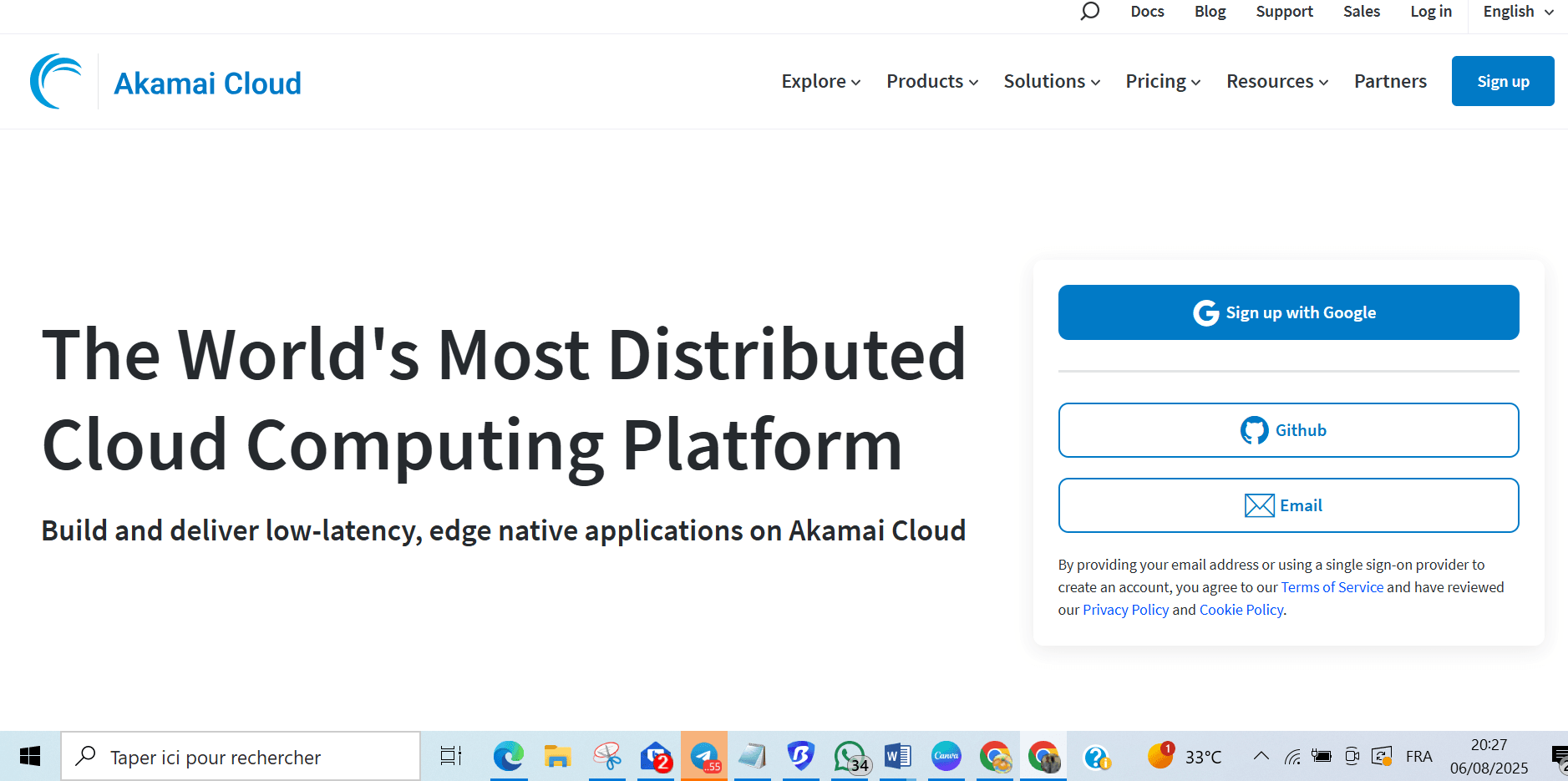Open the Windows Start menu
Viewport: 1568px width, 781px height.
tap(30, 757)
